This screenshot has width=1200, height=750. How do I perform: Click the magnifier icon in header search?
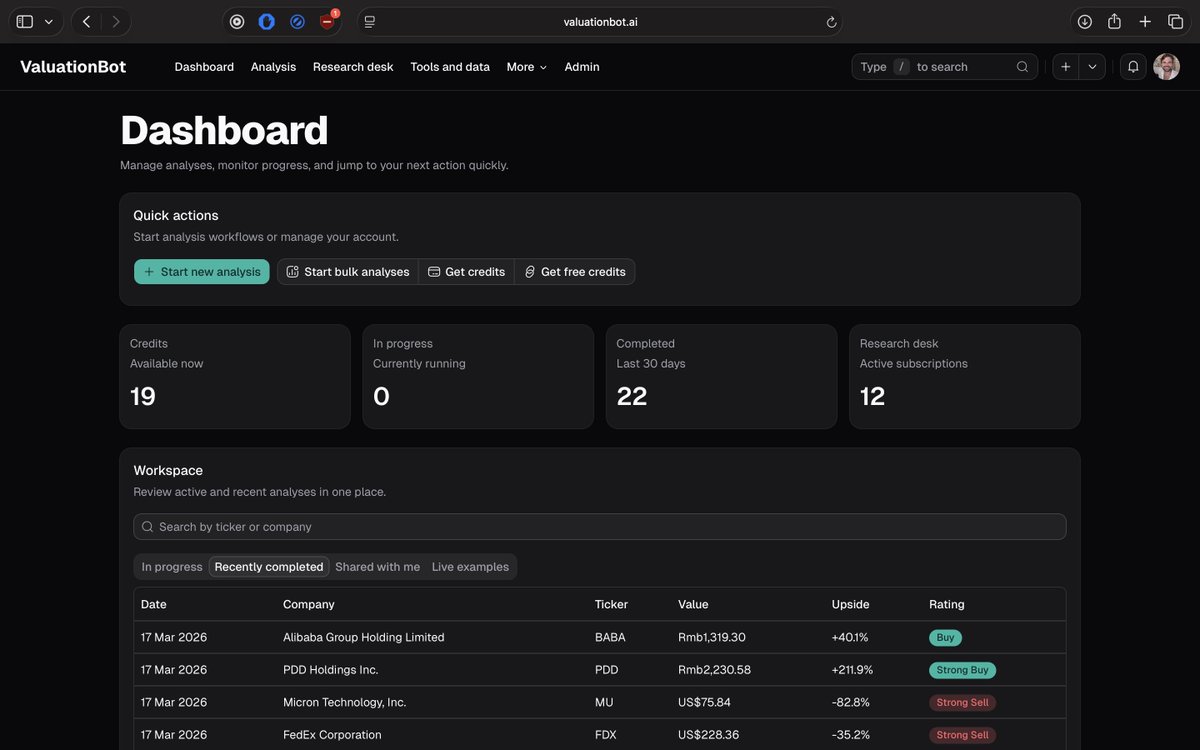[1022, 67]
